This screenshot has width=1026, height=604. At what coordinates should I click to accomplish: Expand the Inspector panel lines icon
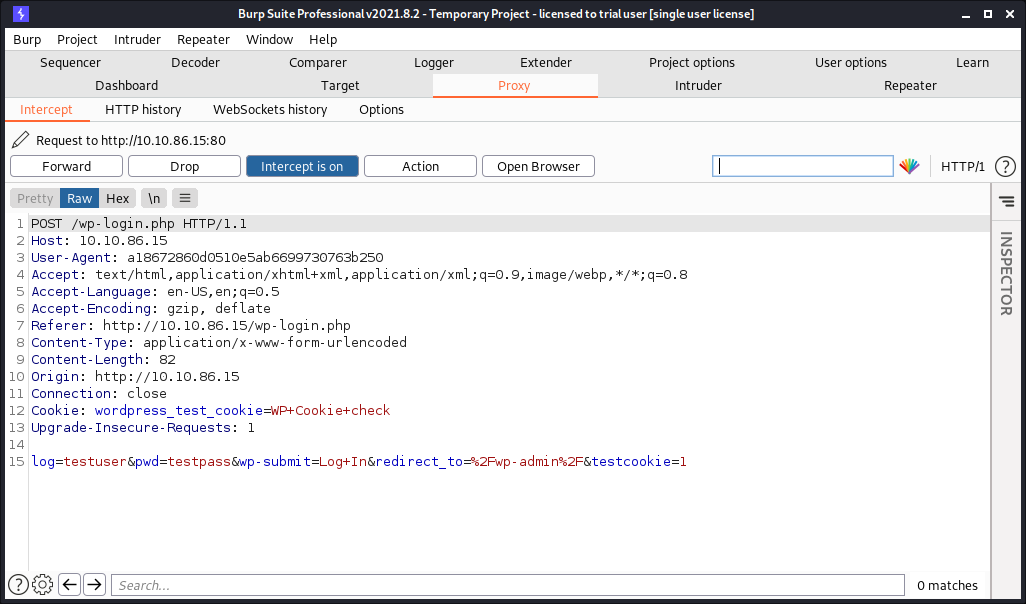(1006, 202)
